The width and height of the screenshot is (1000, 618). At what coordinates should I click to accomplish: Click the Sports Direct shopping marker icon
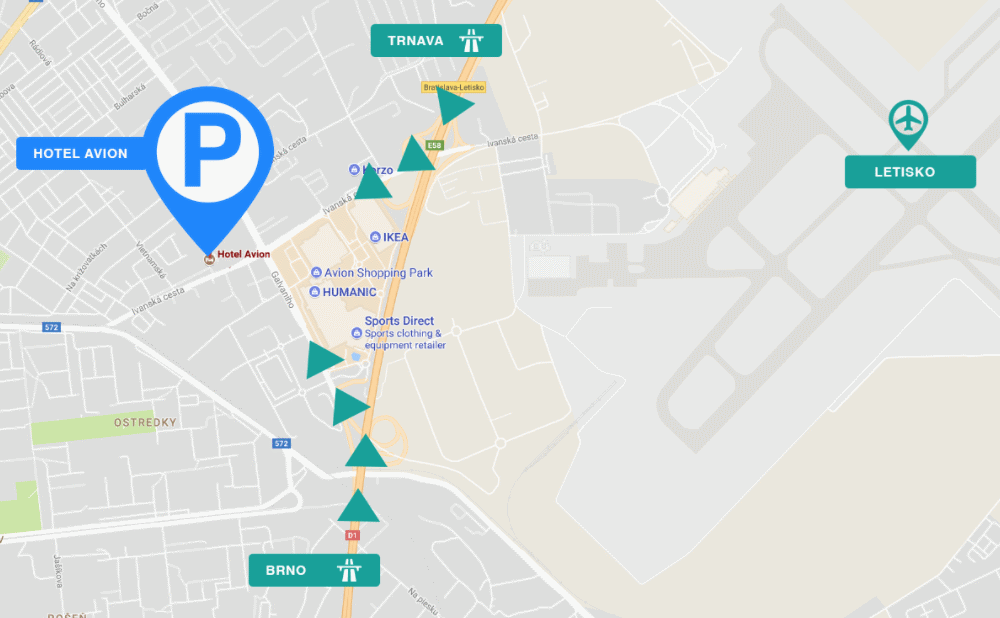357,333
